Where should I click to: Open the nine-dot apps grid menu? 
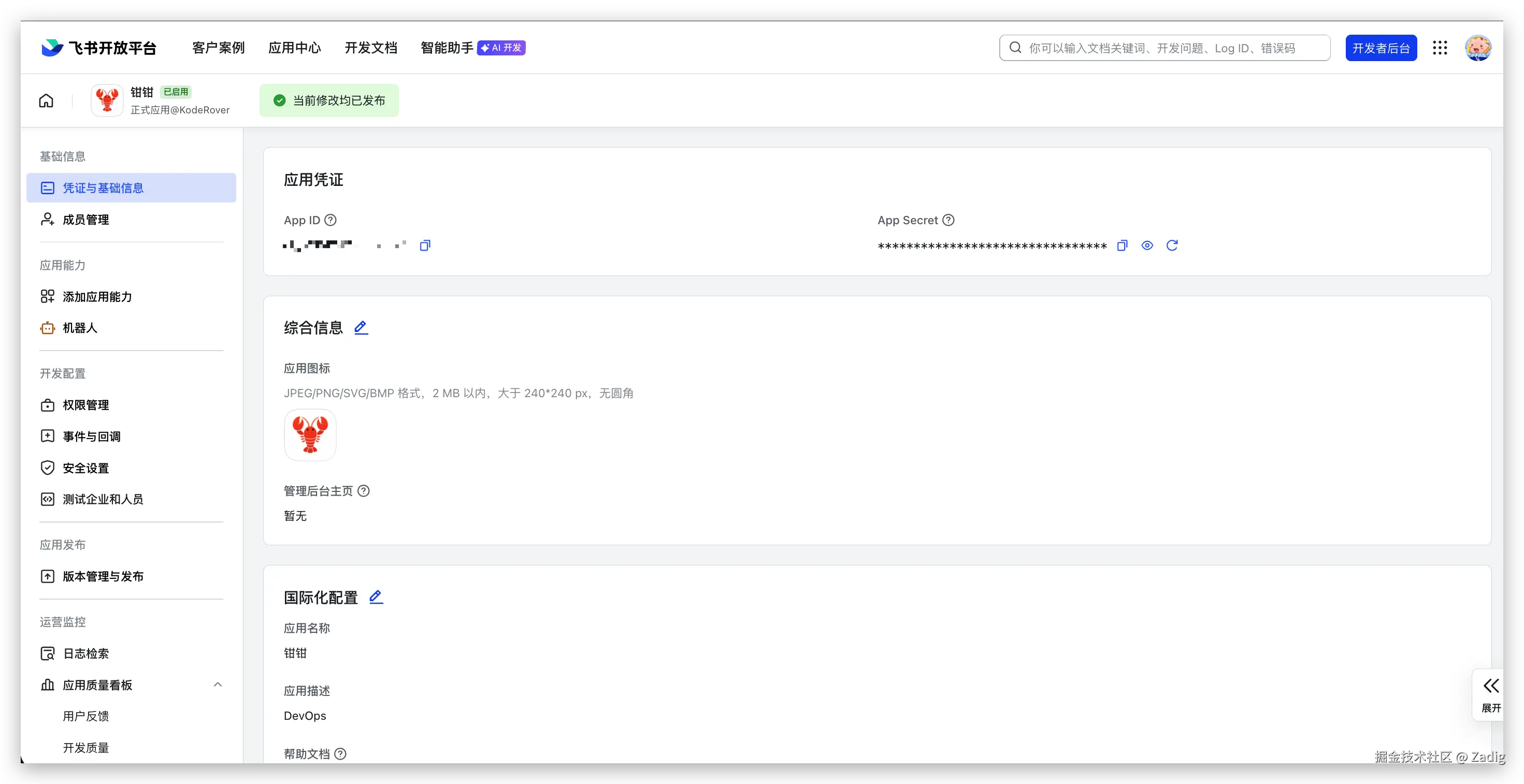click(1440, 48)
